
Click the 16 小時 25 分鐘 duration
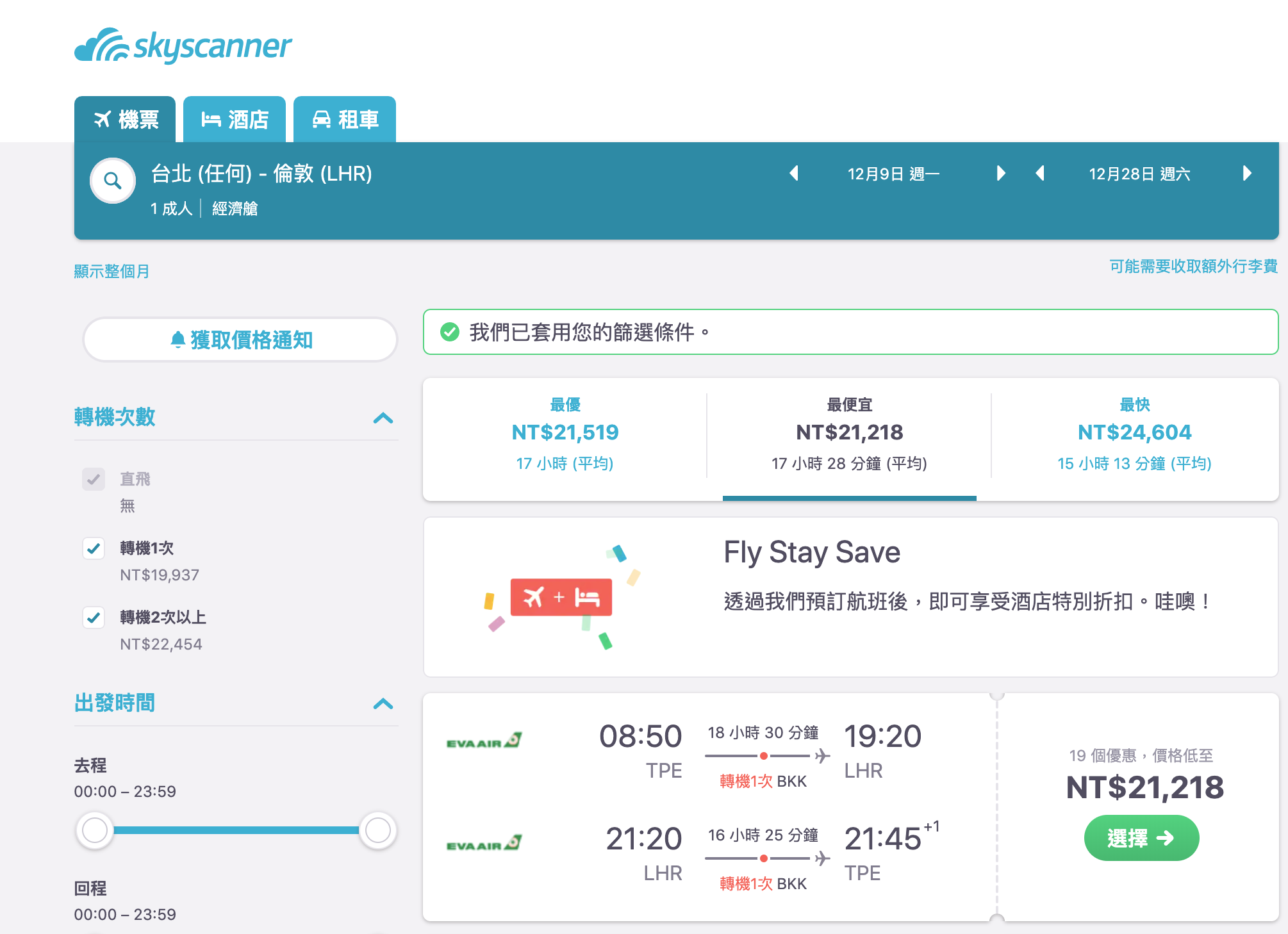(763, 835)
